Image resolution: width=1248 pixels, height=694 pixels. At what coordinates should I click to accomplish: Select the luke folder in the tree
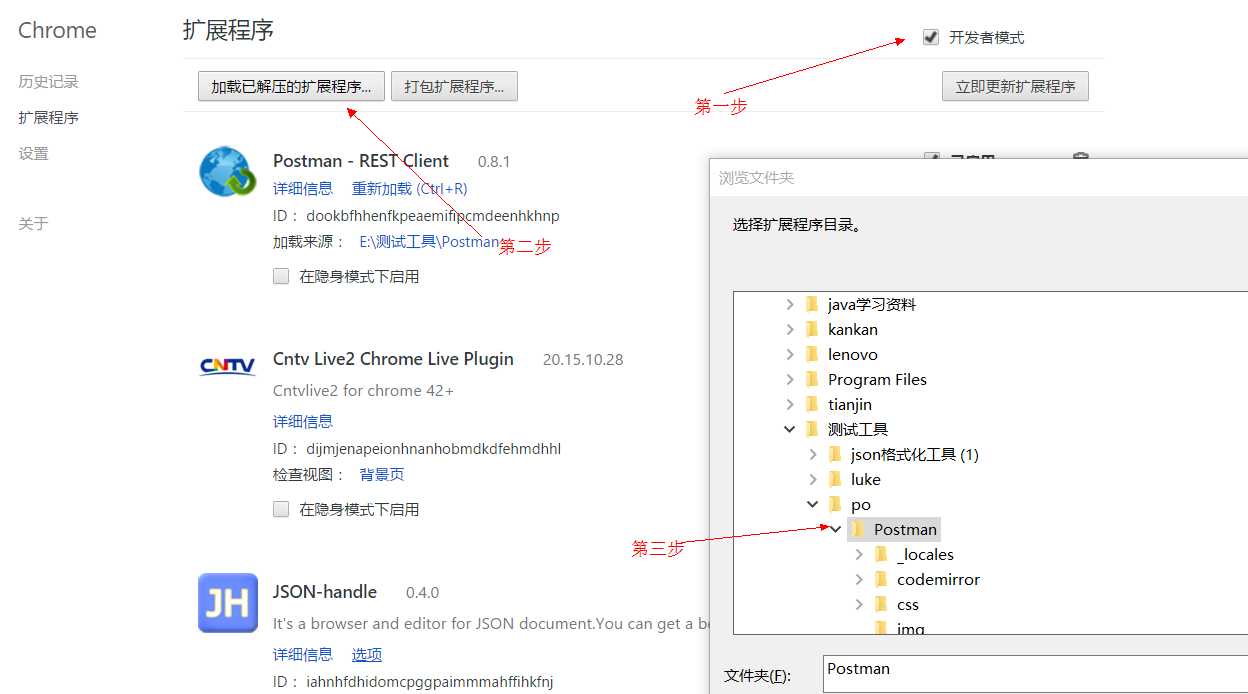point(866,479)
